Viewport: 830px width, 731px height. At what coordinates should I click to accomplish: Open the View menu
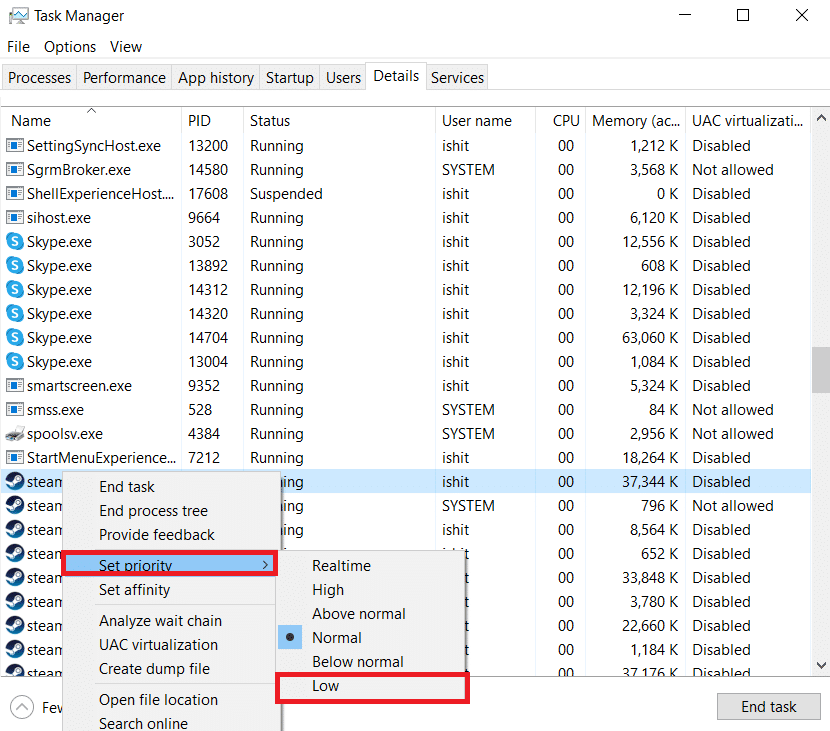126,47
